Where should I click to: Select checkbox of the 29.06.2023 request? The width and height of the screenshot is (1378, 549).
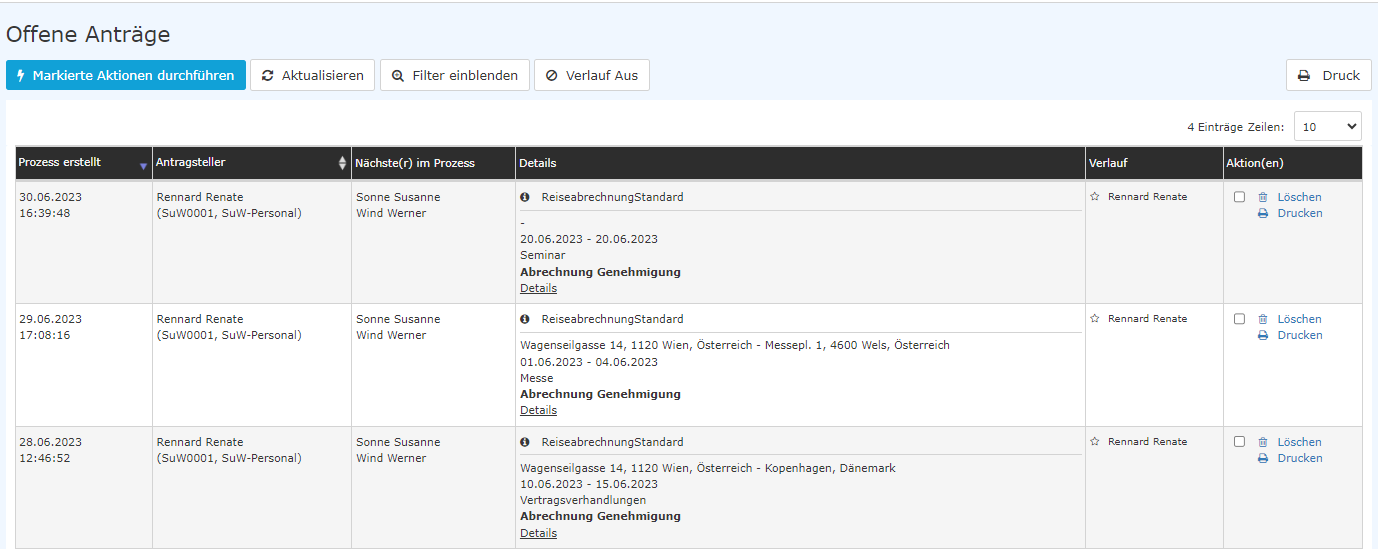tap(1239, 319)
